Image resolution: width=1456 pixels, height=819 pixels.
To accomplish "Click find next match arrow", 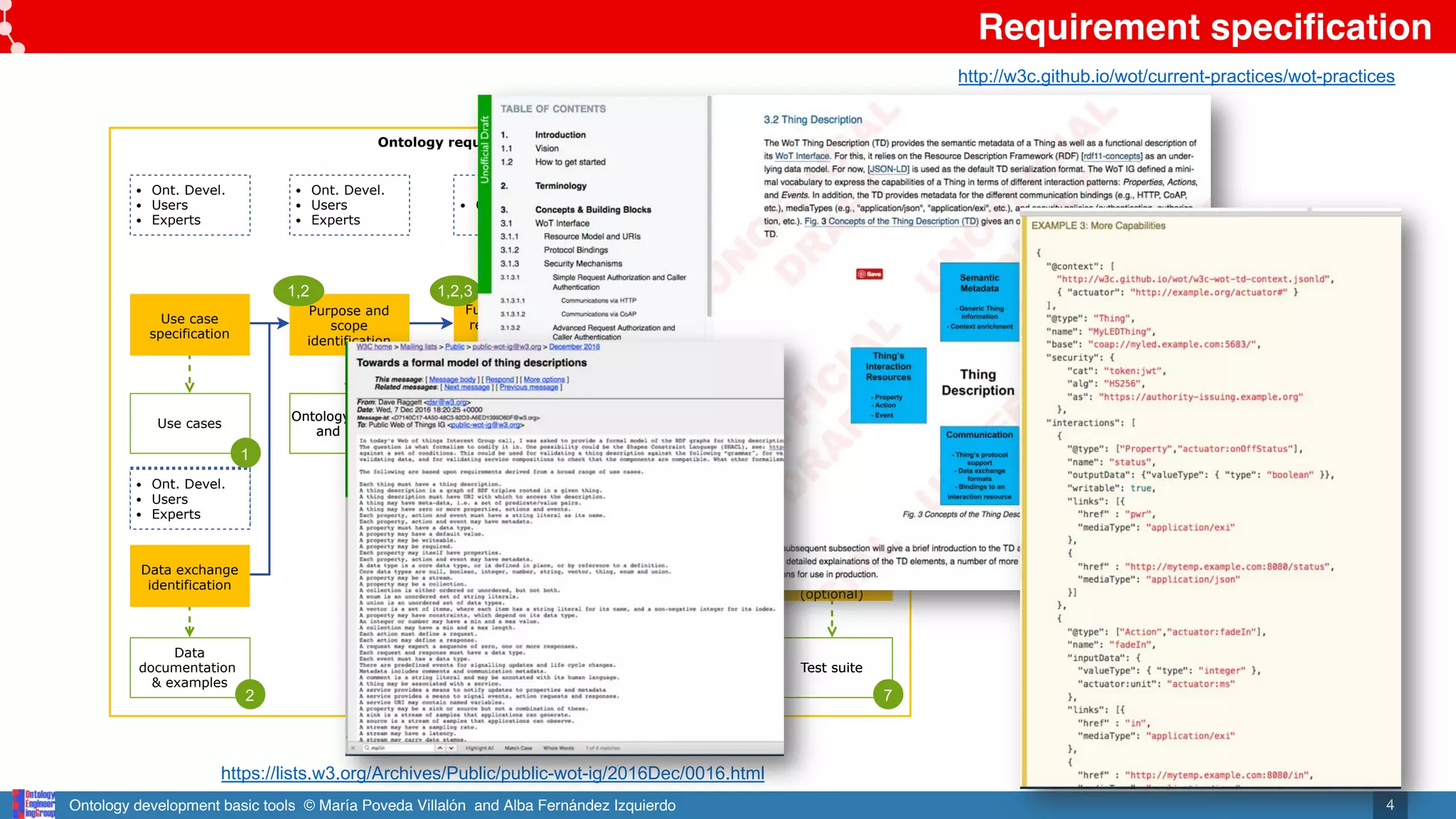I will click(451, 748).
